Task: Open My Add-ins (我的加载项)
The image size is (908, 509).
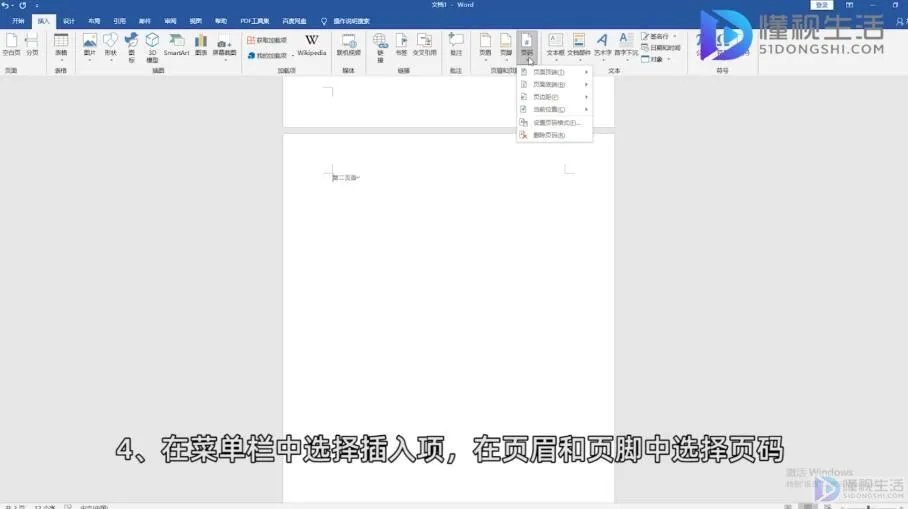Action: pyautogui.click(x=267, y=56)
